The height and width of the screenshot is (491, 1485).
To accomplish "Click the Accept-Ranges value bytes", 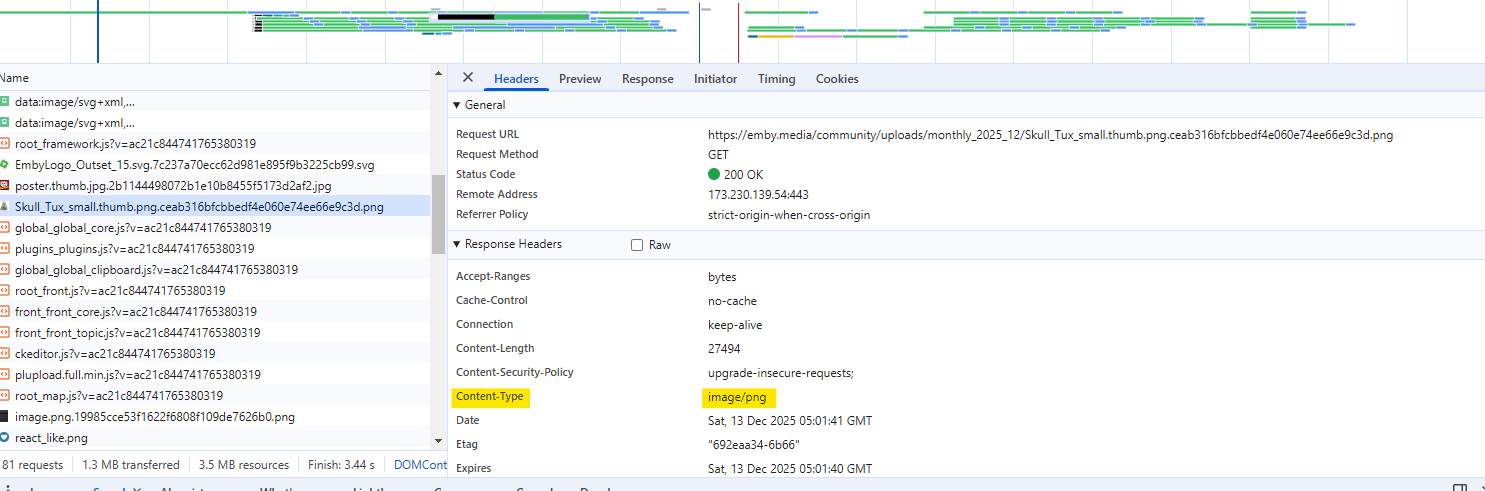I will point(722,277).
